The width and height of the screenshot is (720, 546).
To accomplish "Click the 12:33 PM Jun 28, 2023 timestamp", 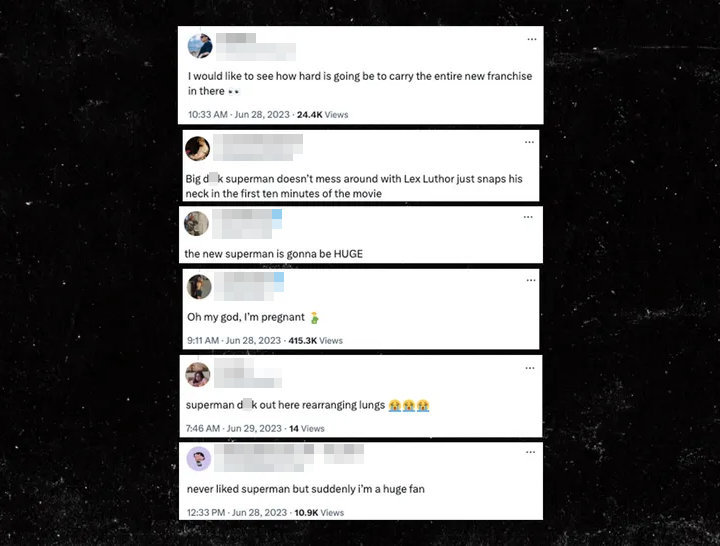I will point(237,512).
